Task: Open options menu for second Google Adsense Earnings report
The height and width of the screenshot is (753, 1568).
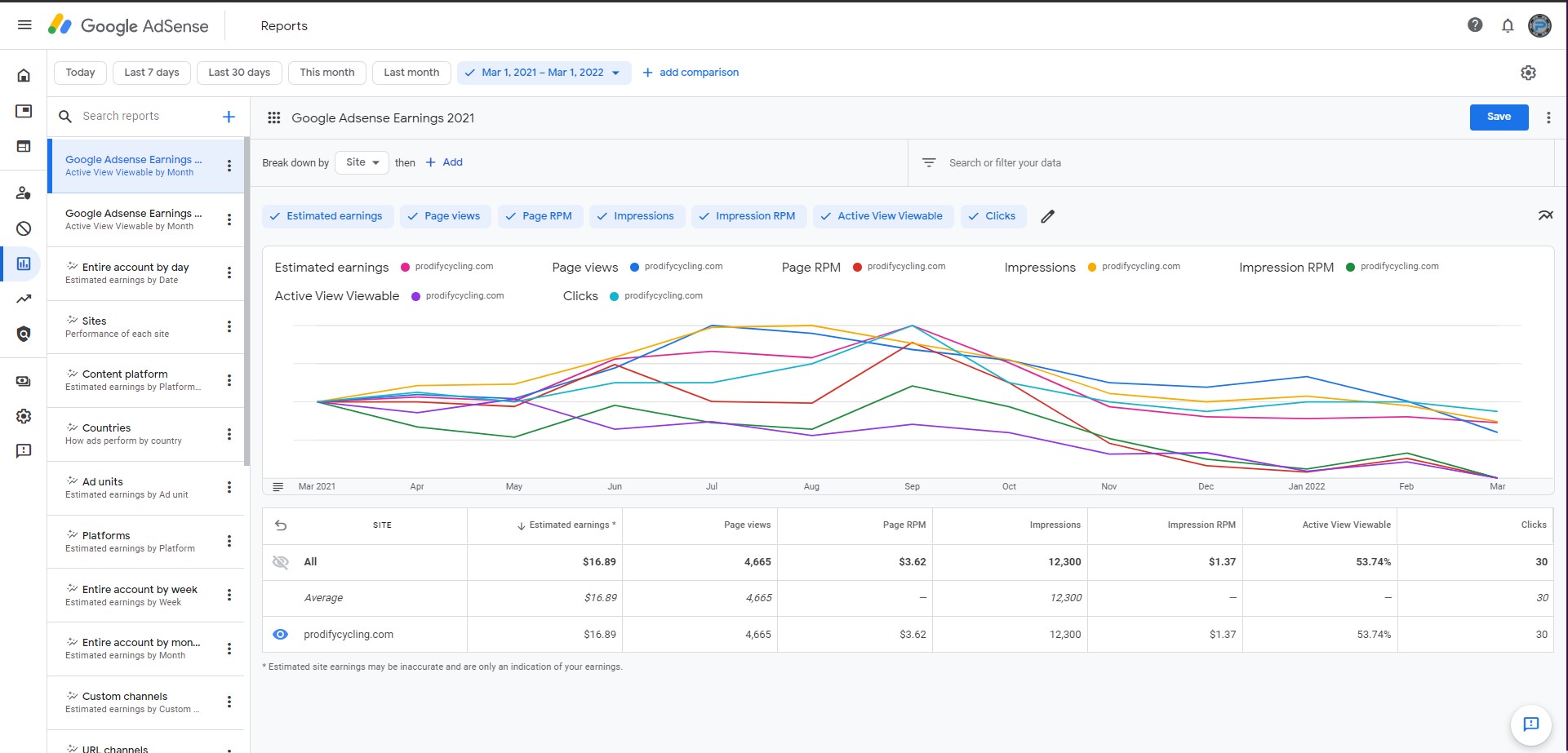Action: point(229,219)
